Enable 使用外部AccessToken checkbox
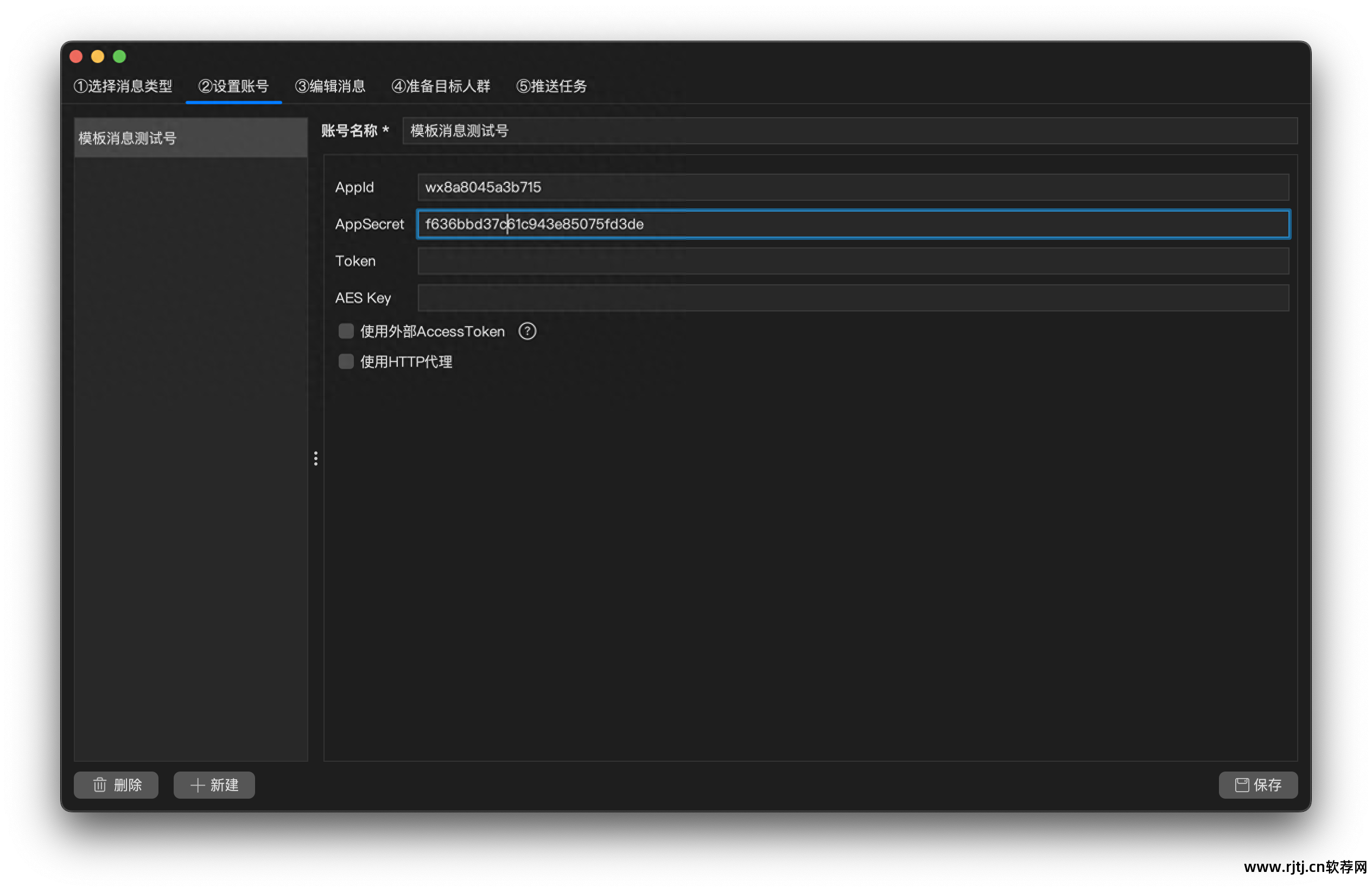 [346, 332]
